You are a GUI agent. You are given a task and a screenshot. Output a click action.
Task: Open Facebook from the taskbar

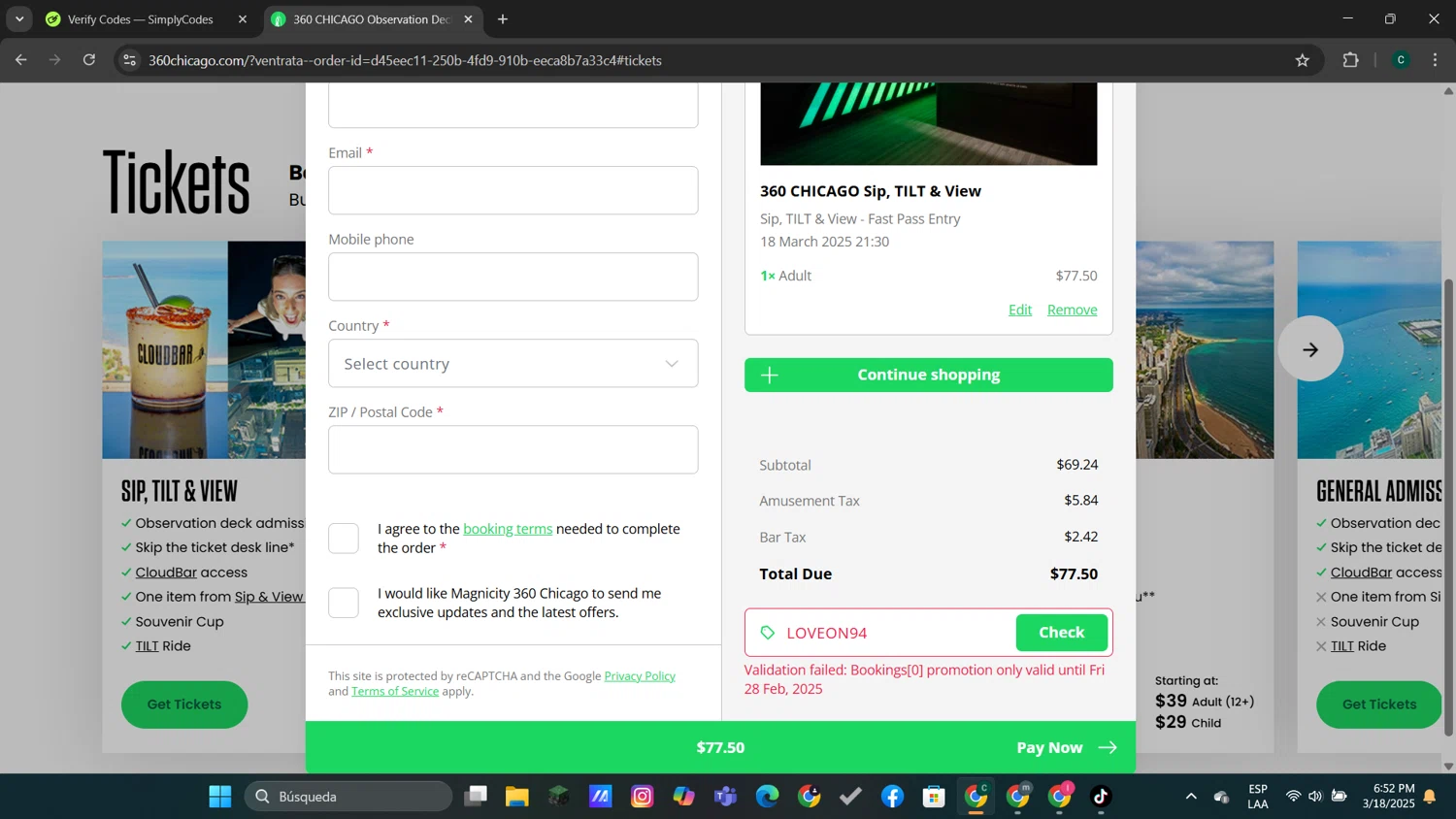(x=892, y=797)
